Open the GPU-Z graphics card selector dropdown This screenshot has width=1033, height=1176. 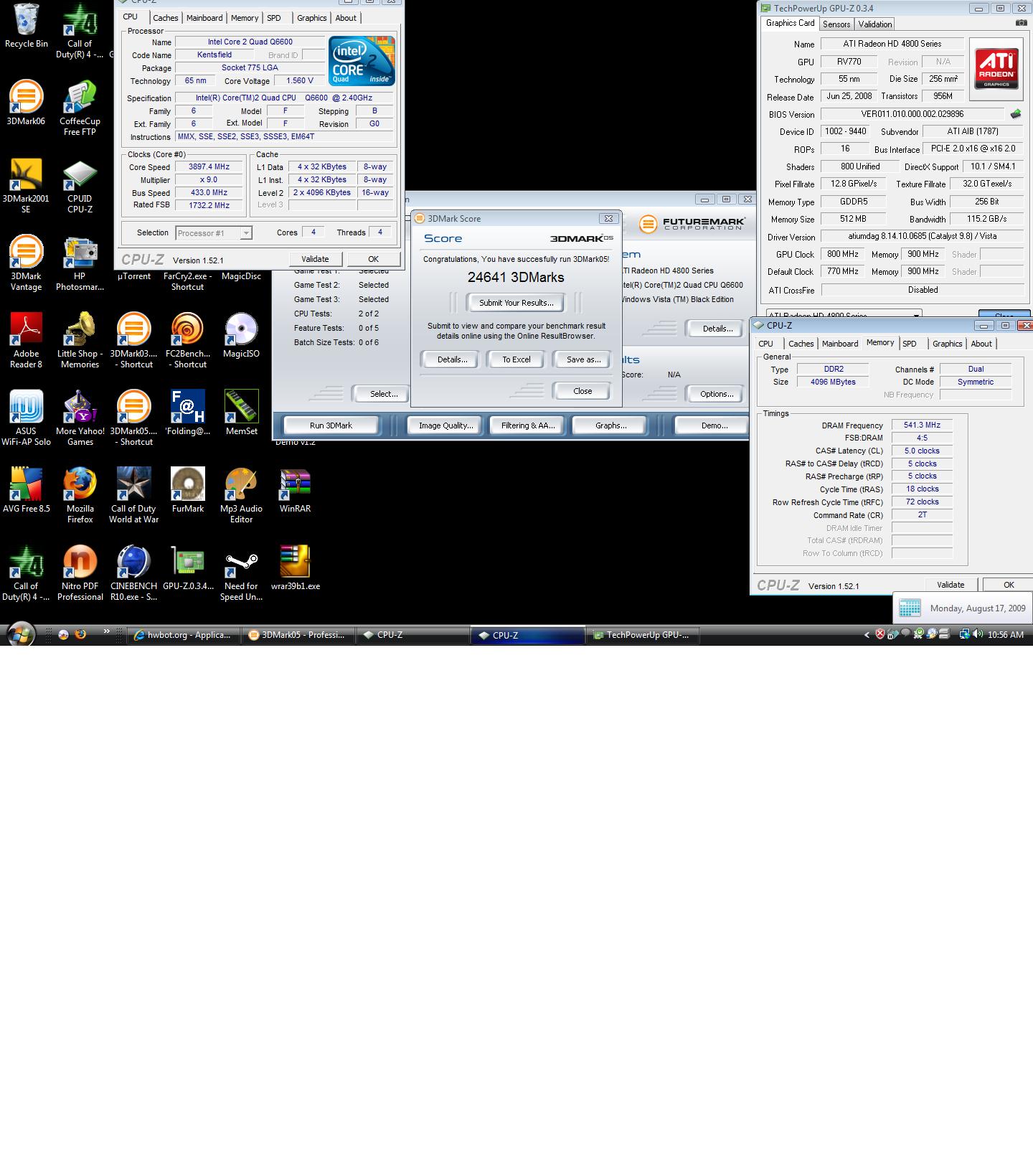click(844, 314)
